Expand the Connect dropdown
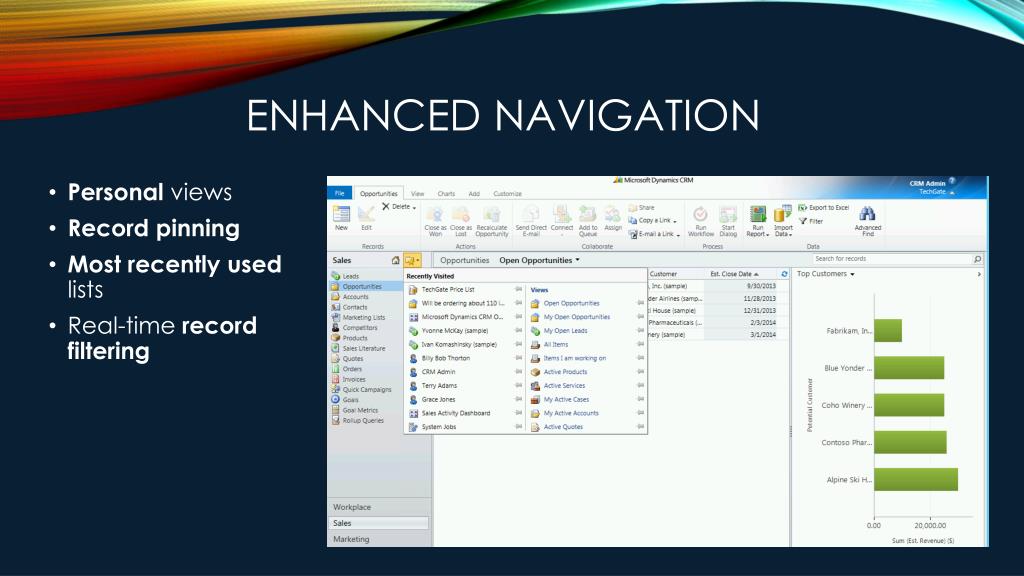Viewport: 1024px width, 576px height. click(562, 234)
